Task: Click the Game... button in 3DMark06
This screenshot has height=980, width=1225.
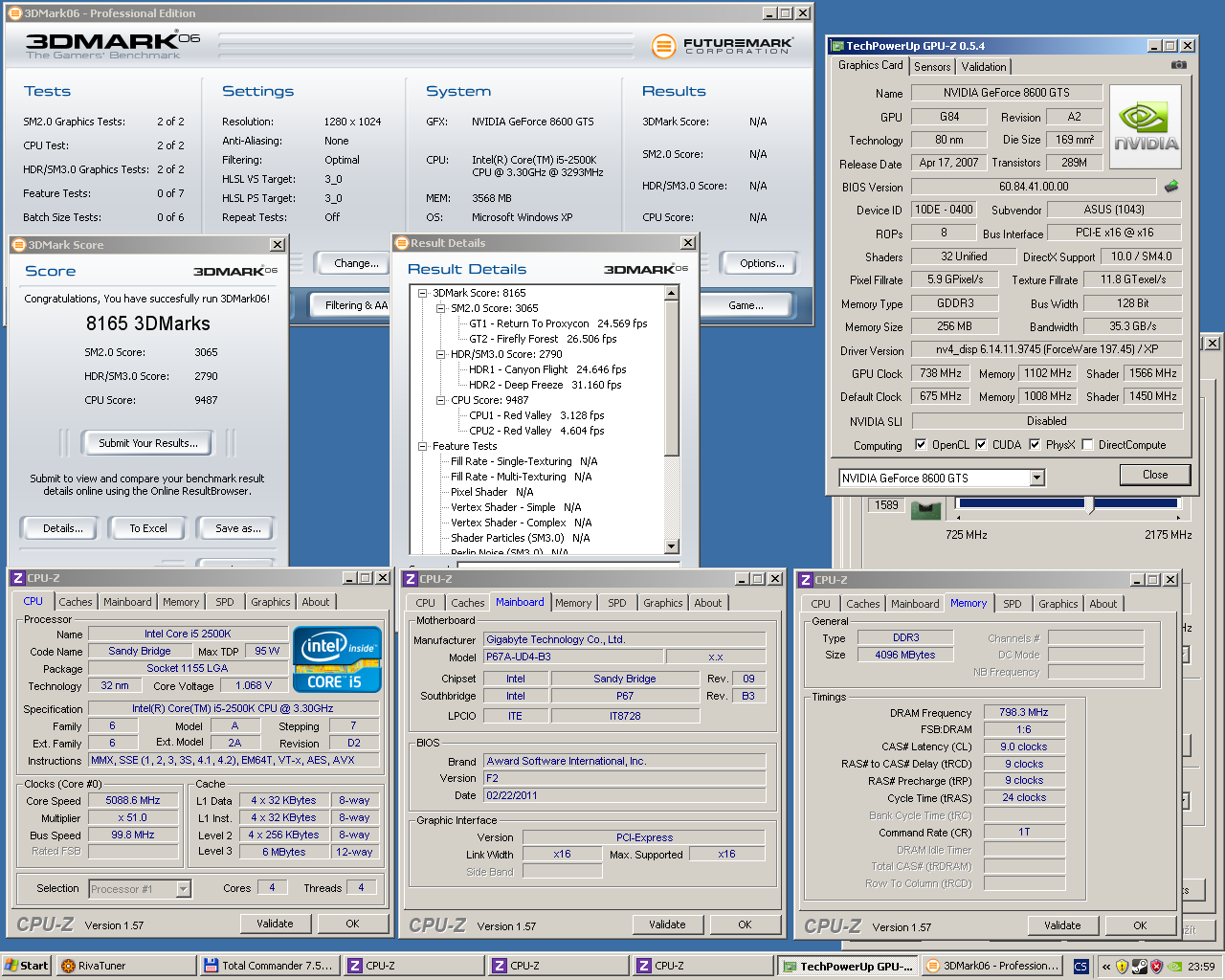Action: [x=746, y=305]
